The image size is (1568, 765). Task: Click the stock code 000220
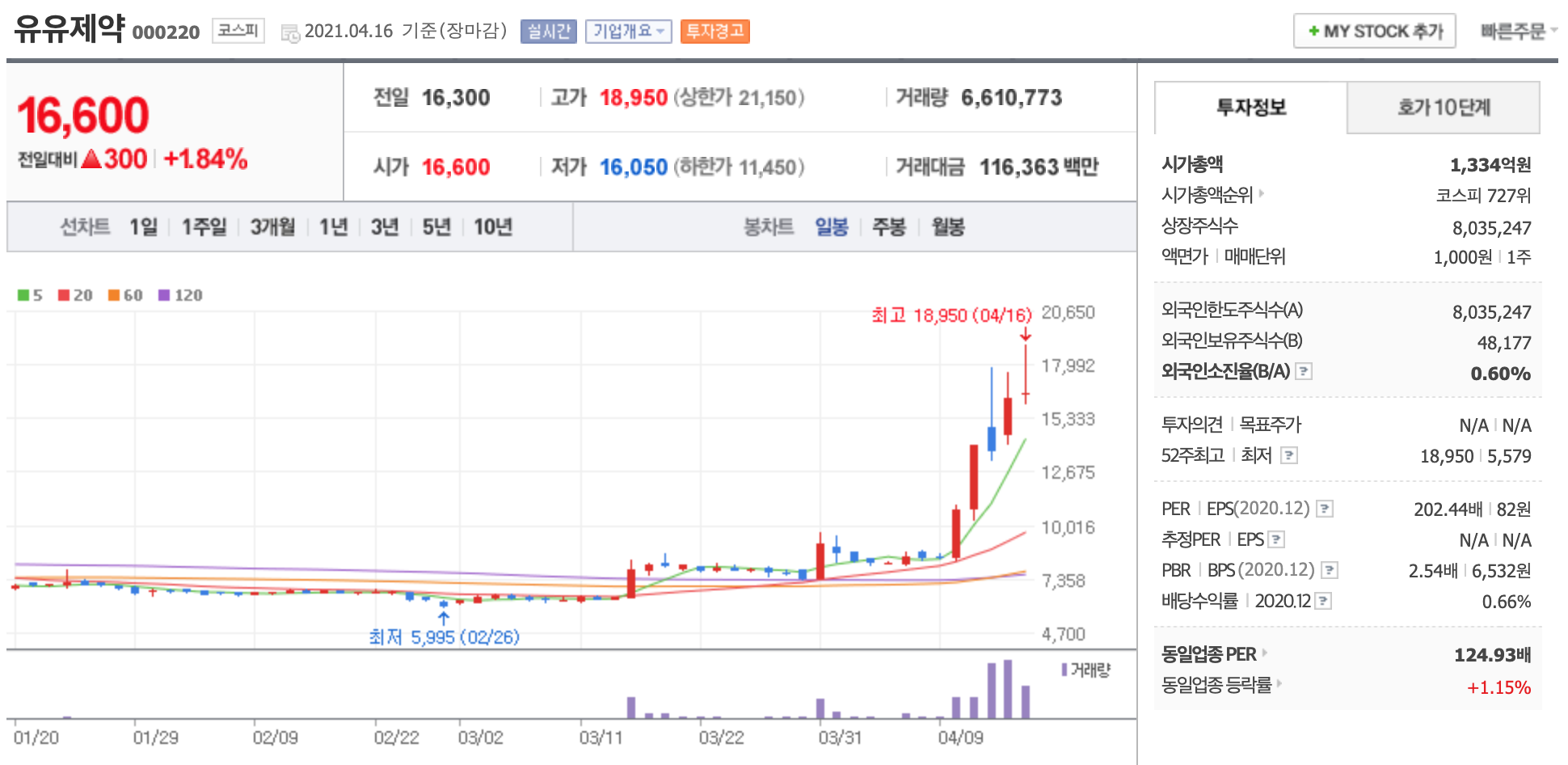coord(166,32)
